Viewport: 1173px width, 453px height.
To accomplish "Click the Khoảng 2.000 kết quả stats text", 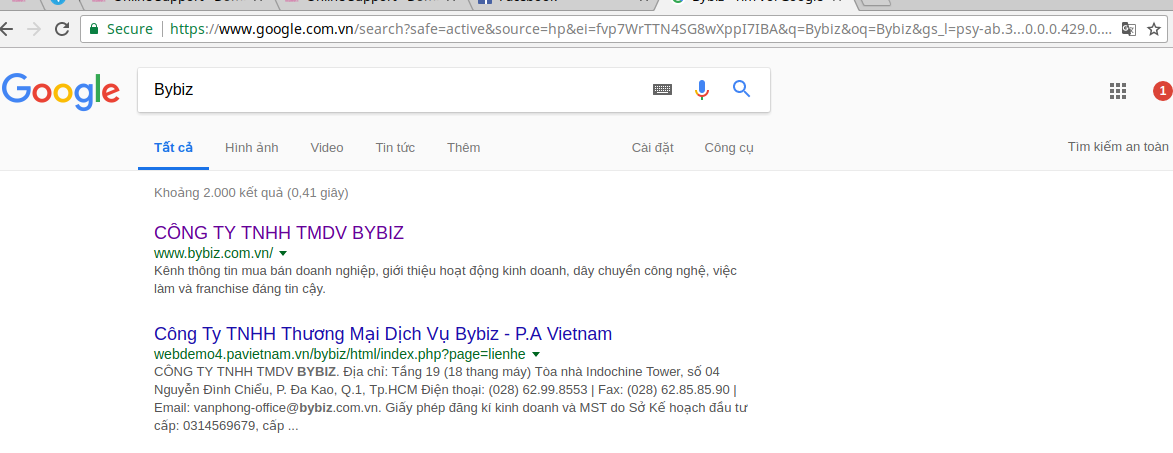I will coord(251,193).
